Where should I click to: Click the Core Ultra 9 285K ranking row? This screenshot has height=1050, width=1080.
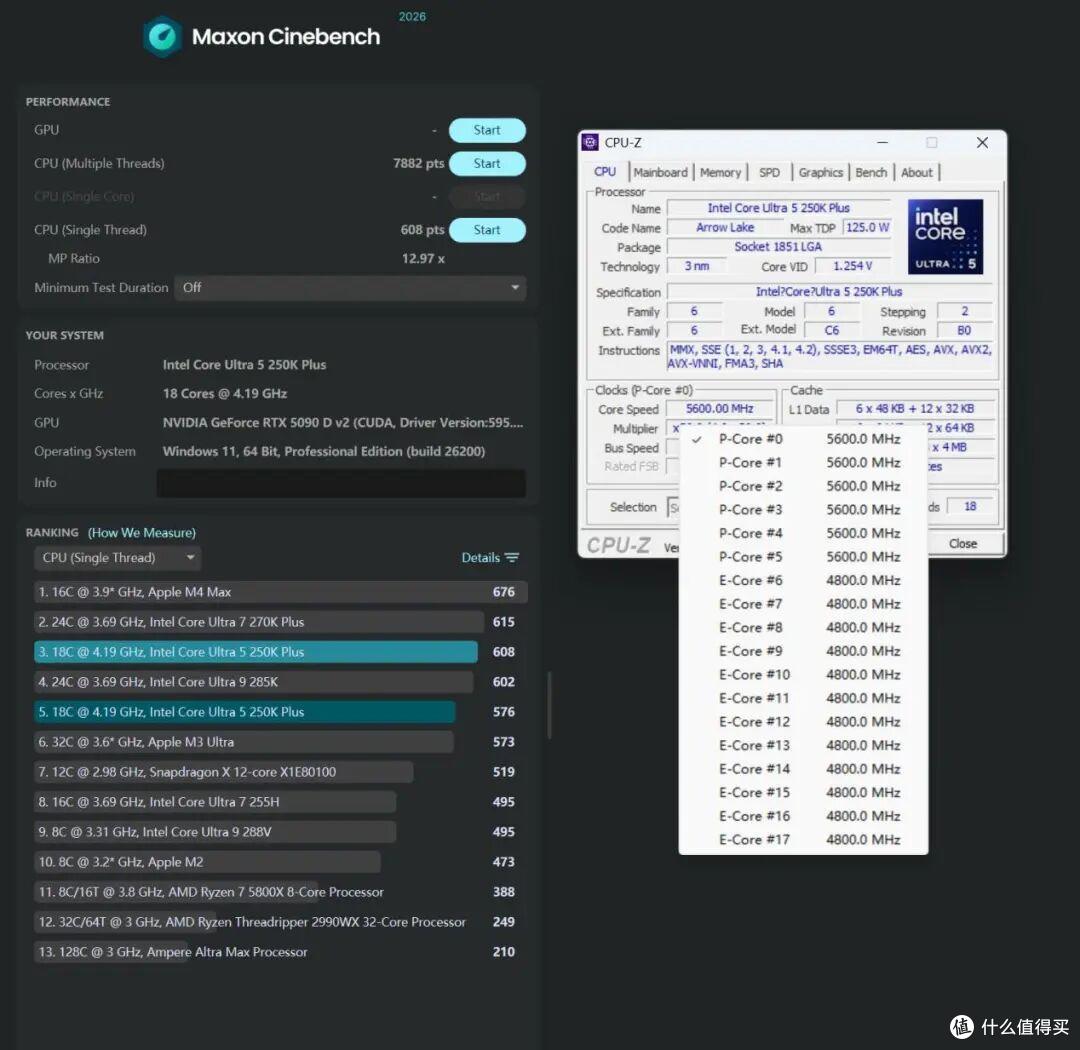pos(280,681)
